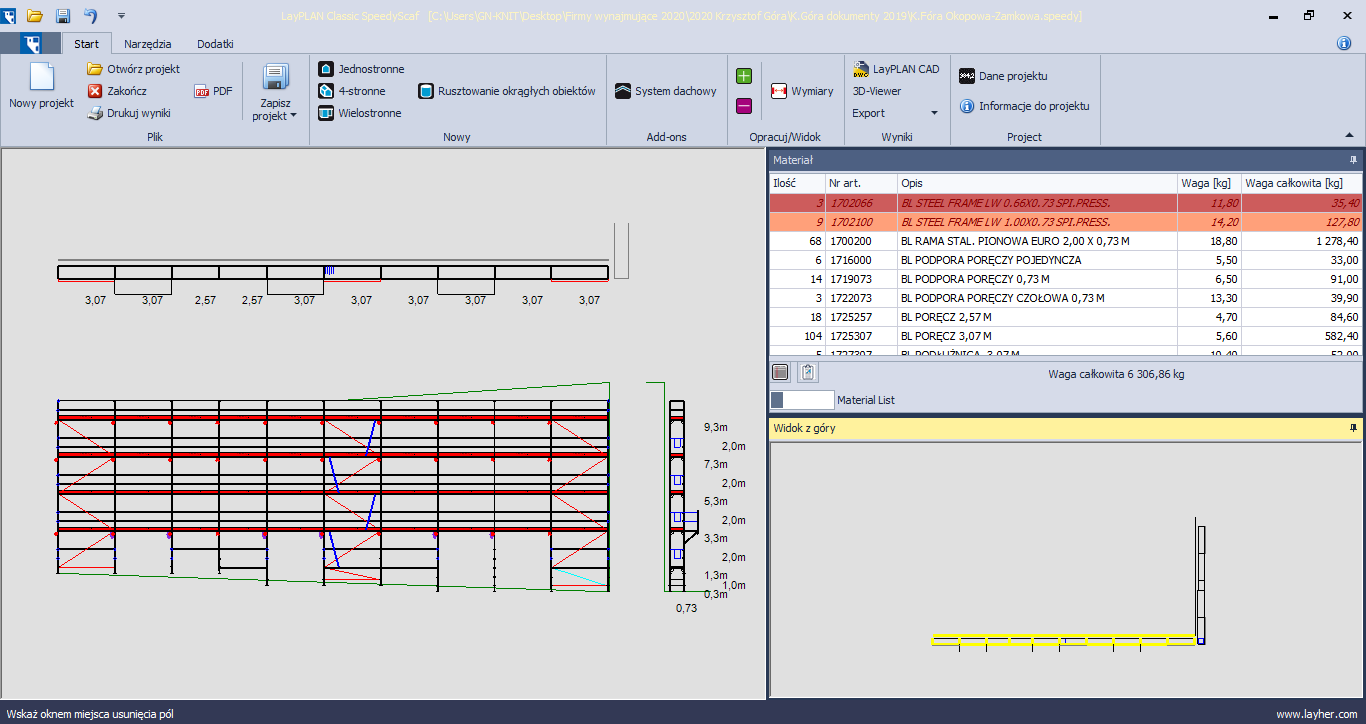Click total weight 582,40 cell
Screen dimensions: 1366x724
[x=1302, y=336]
